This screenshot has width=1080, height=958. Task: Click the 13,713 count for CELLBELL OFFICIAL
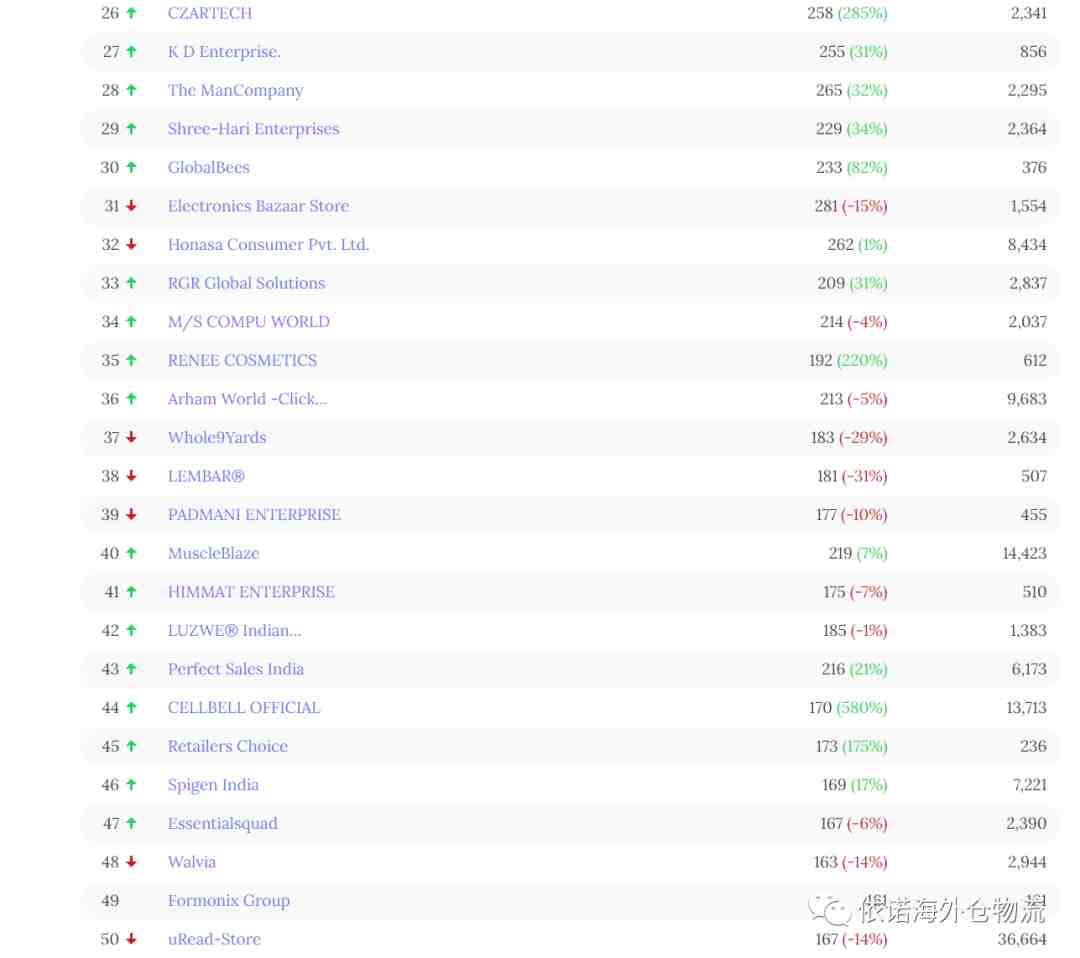[x=1026, y=707]
